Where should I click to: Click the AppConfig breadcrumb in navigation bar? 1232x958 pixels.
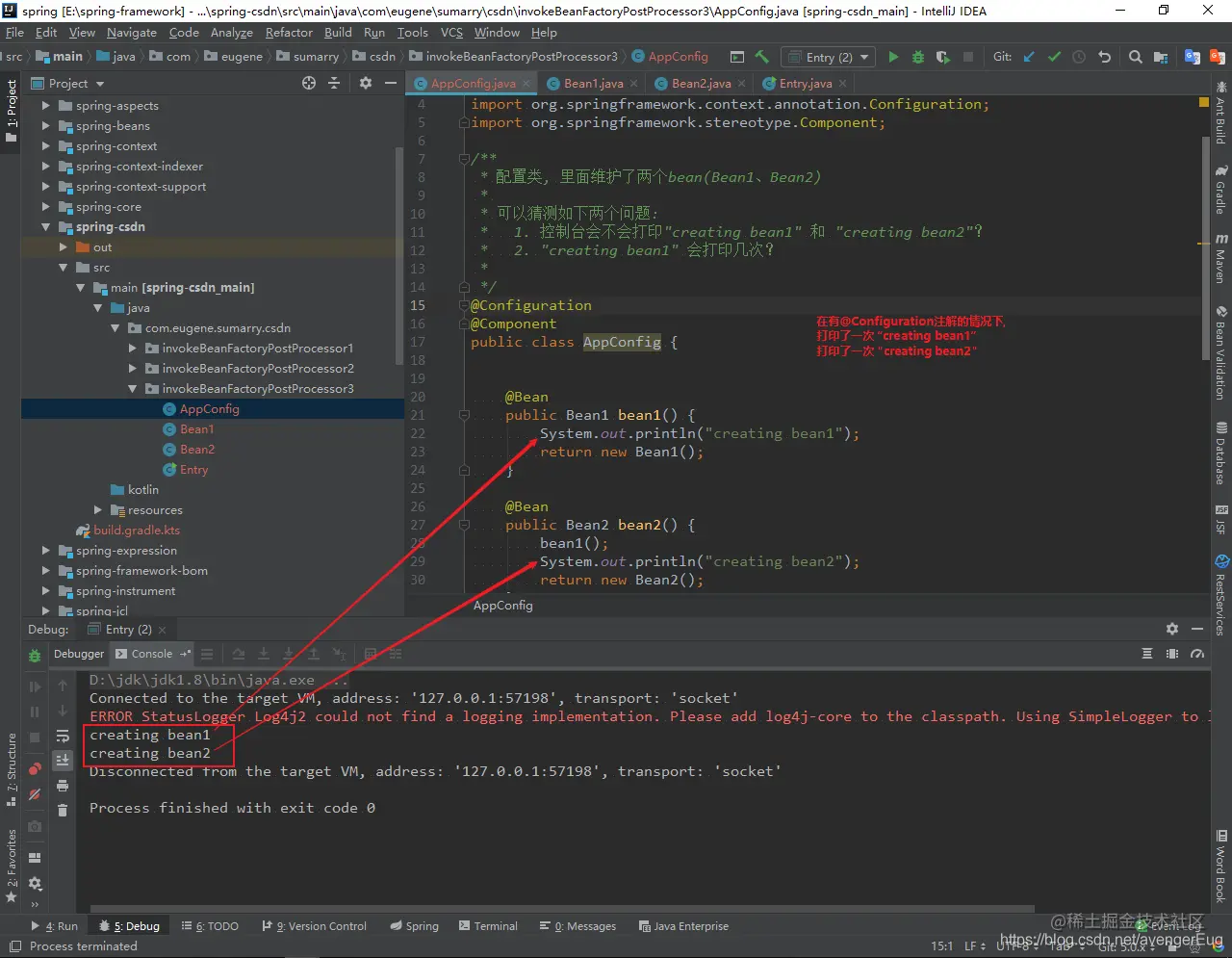670,57
